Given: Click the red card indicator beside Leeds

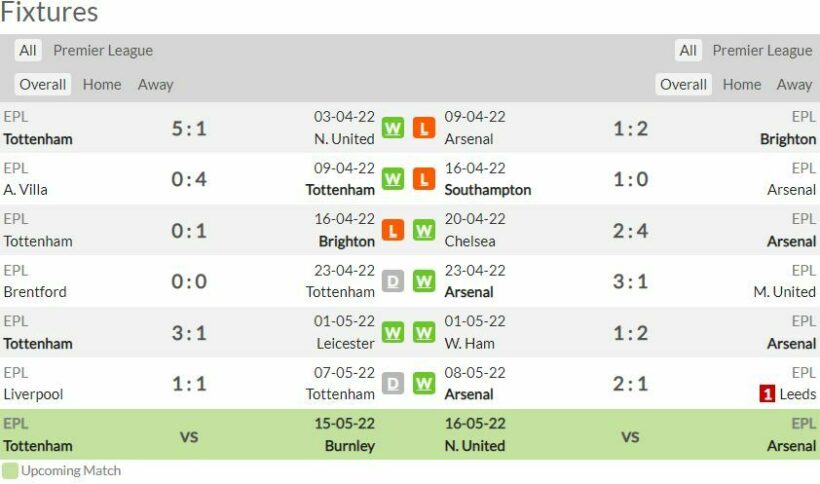Looking at the screenshot, I should (767, 394).
